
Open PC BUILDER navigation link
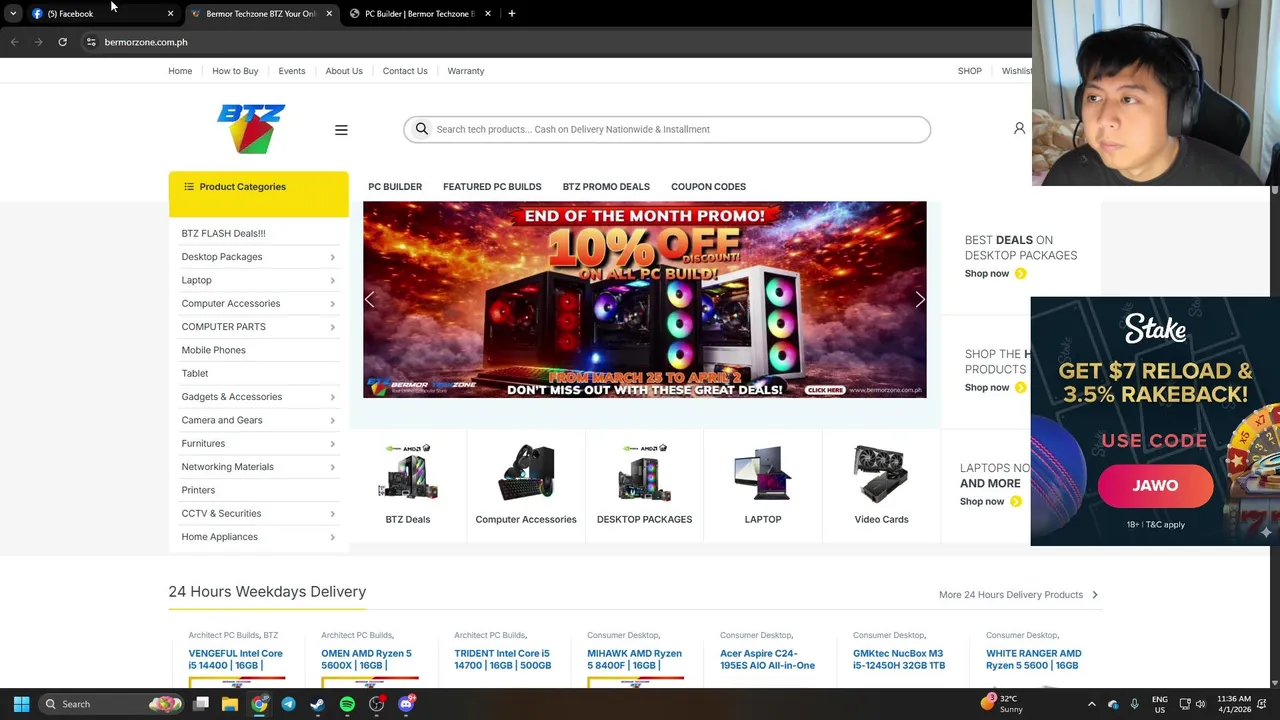[x=395, y=187]
